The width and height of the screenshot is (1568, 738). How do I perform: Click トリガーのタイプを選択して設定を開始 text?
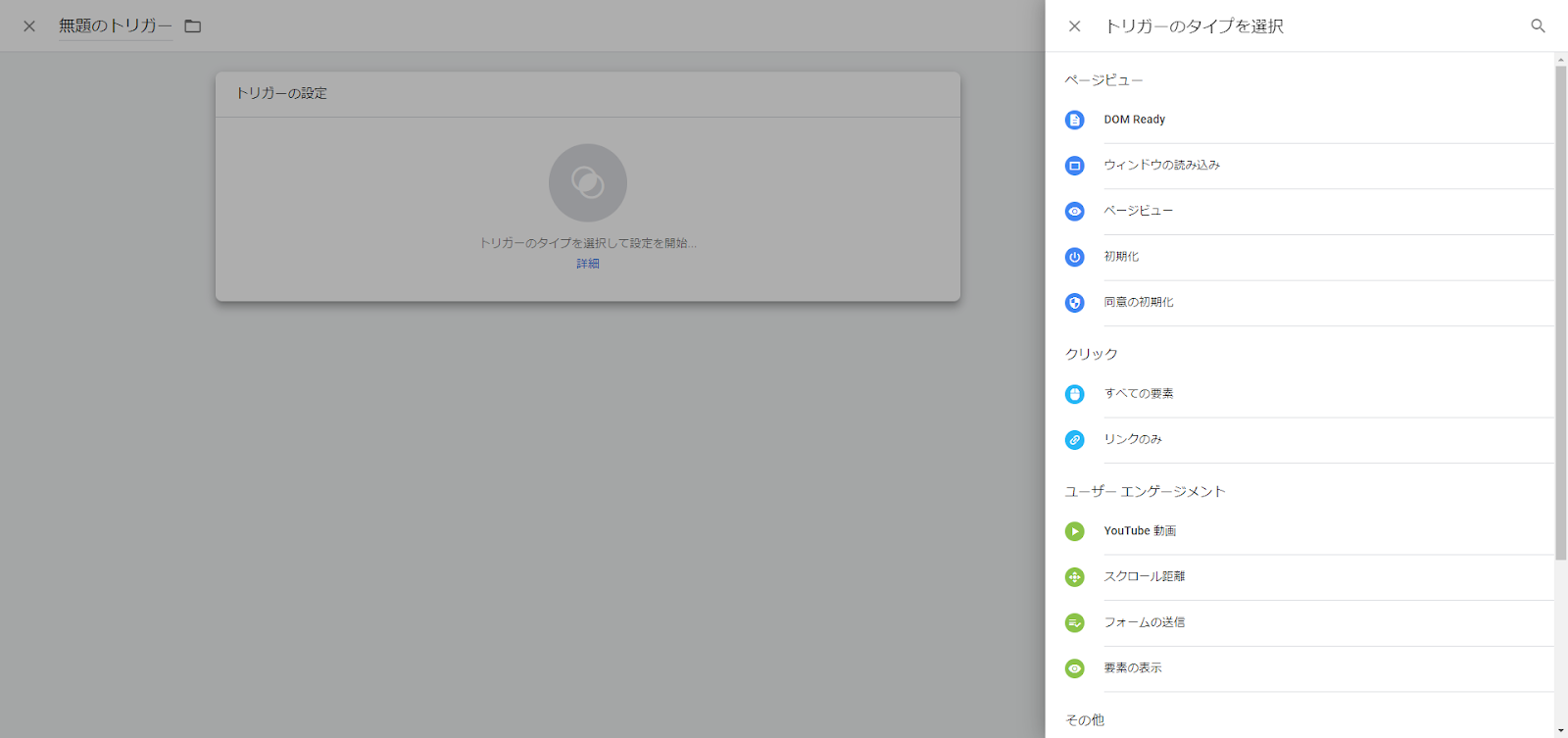point(588,243)
